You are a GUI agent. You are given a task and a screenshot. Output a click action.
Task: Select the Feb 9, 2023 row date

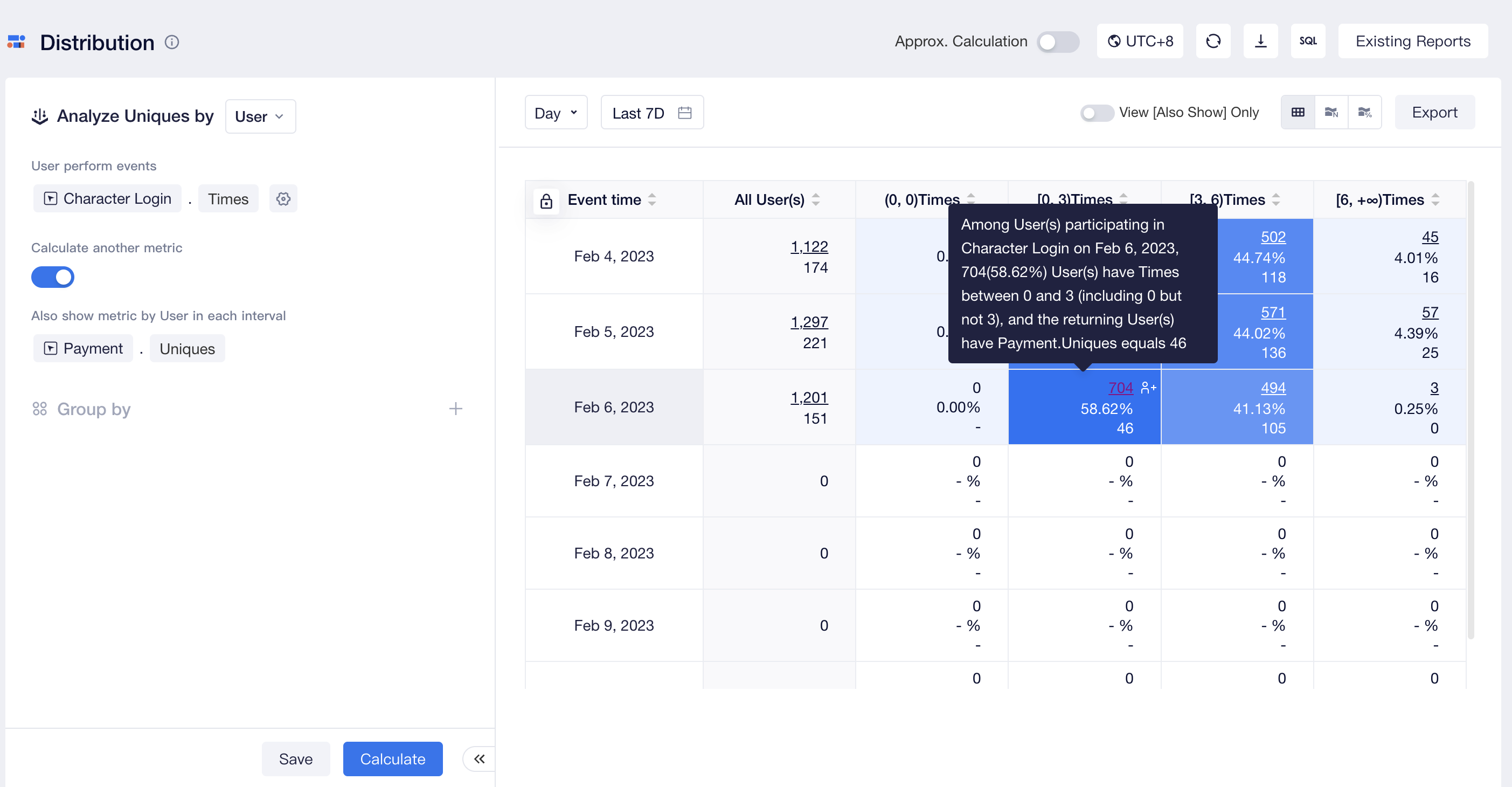[x=613, y=625]
